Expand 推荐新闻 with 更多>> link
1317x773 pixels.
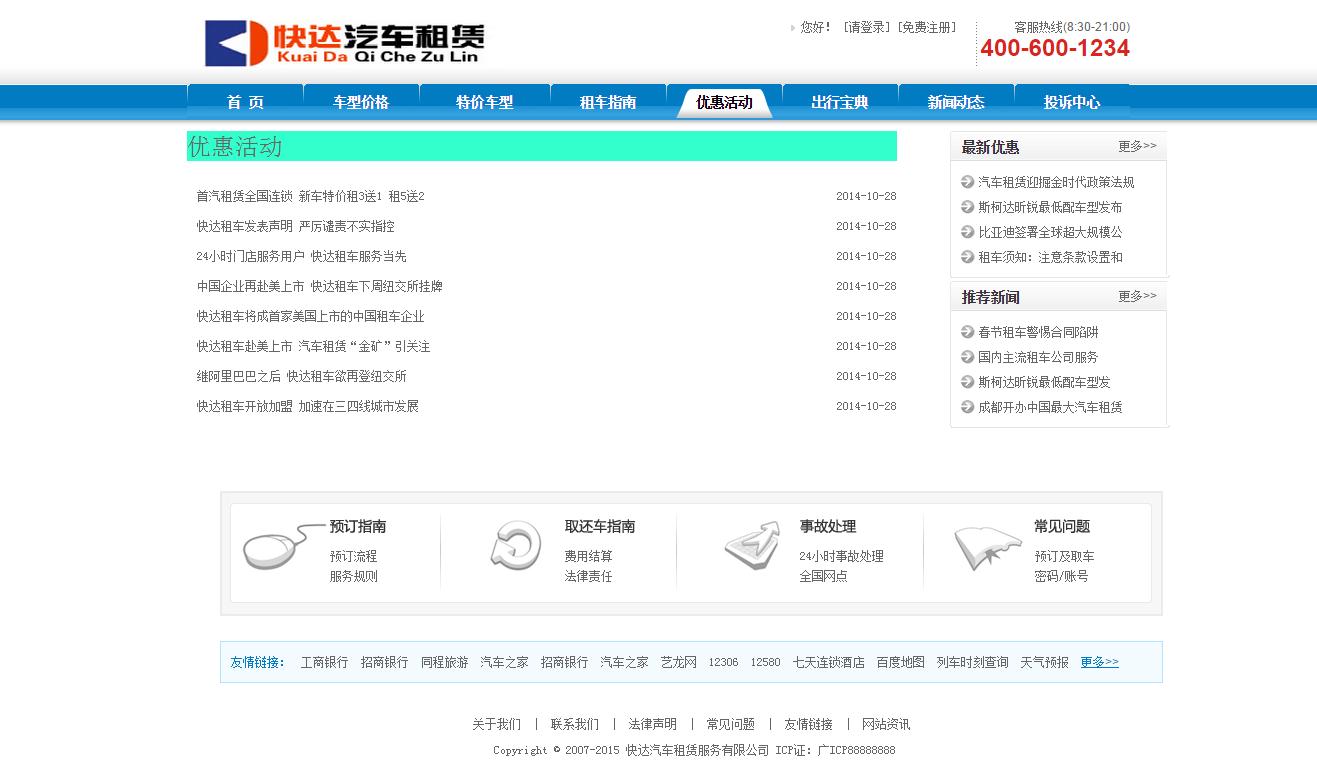coord(1137,297)
